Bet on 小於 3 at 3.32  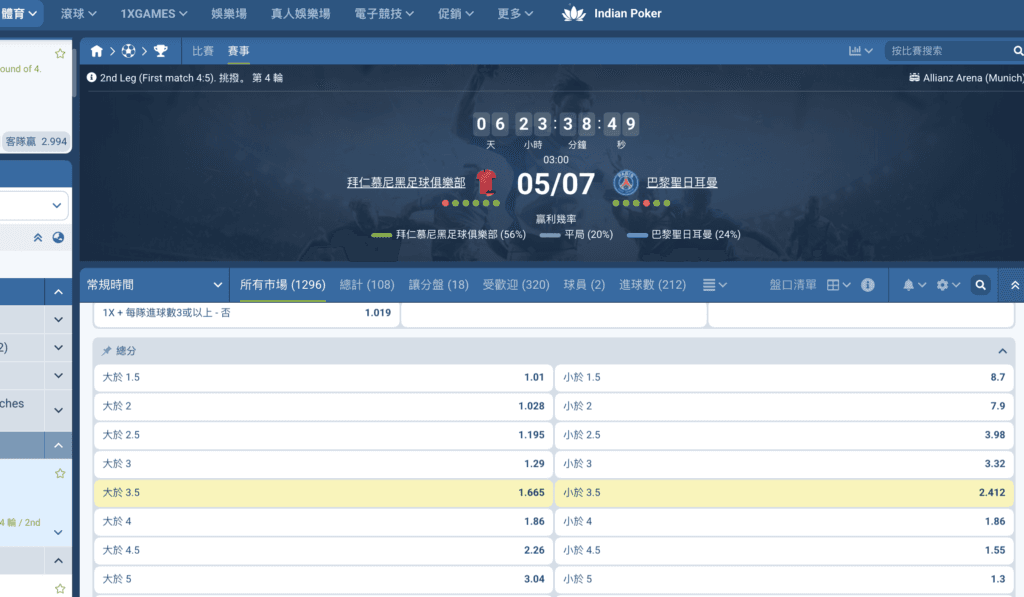click(784, 464)
